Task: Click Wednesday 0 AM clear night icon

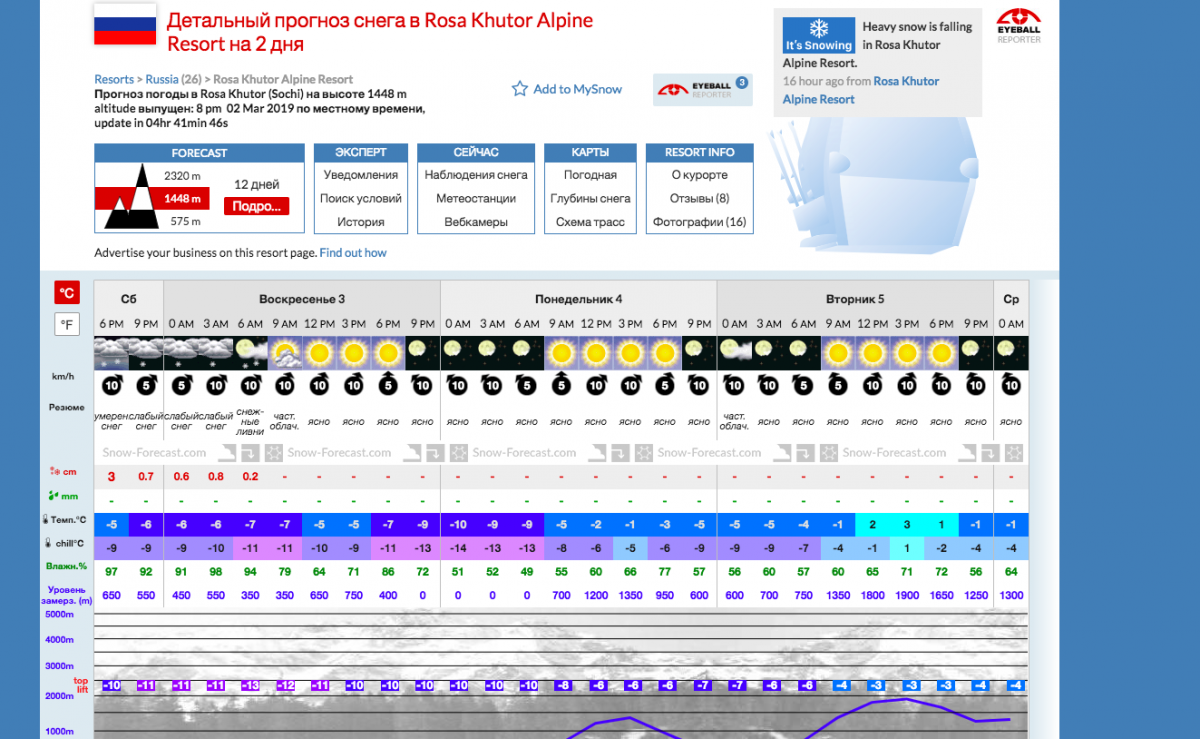Action: click(1011, 353)
